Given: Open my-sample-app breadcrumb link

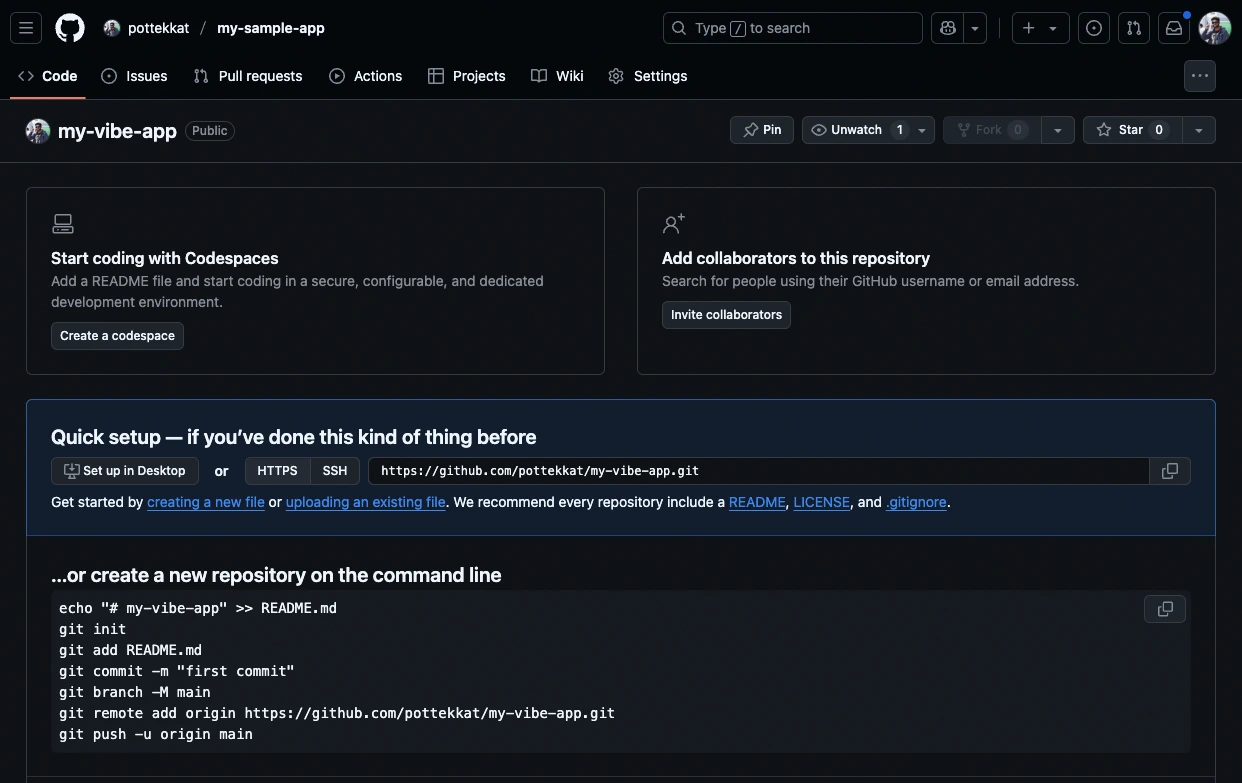Looking at the screenshot, I should pyautogui.click(x=271, y=28).
